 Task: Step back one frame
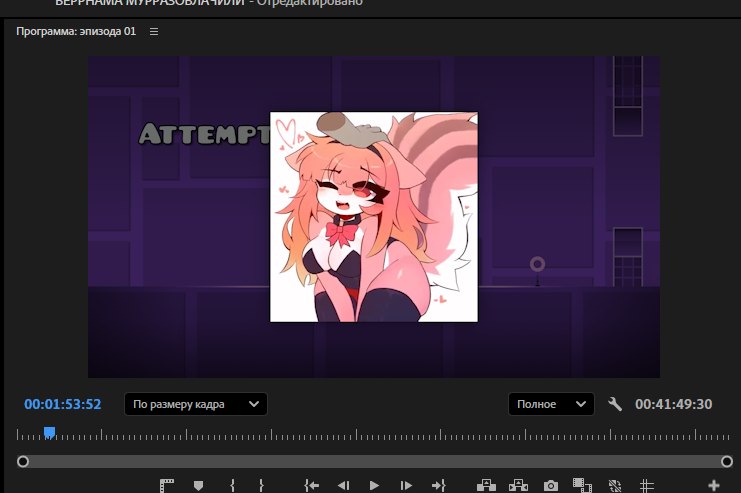click(344, 485)
